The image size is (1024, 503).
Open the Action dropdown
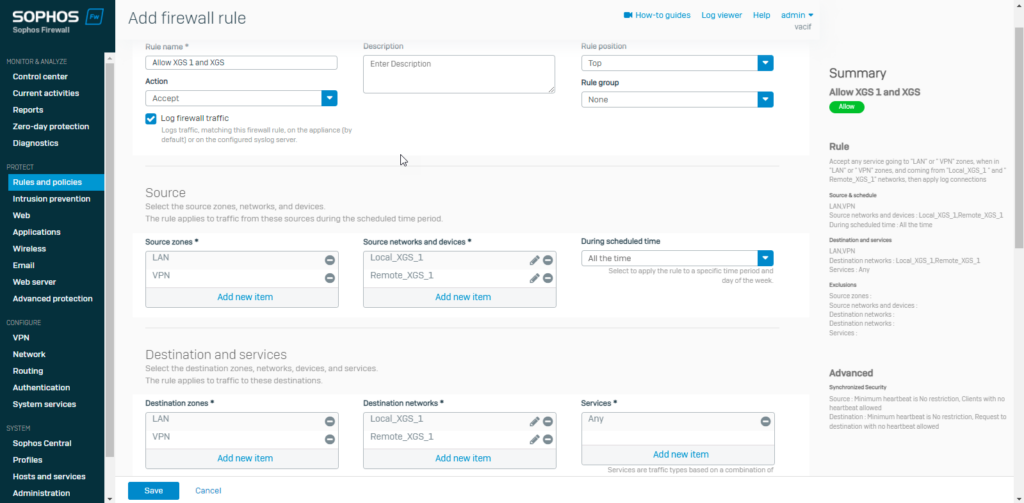click(329, 98)
